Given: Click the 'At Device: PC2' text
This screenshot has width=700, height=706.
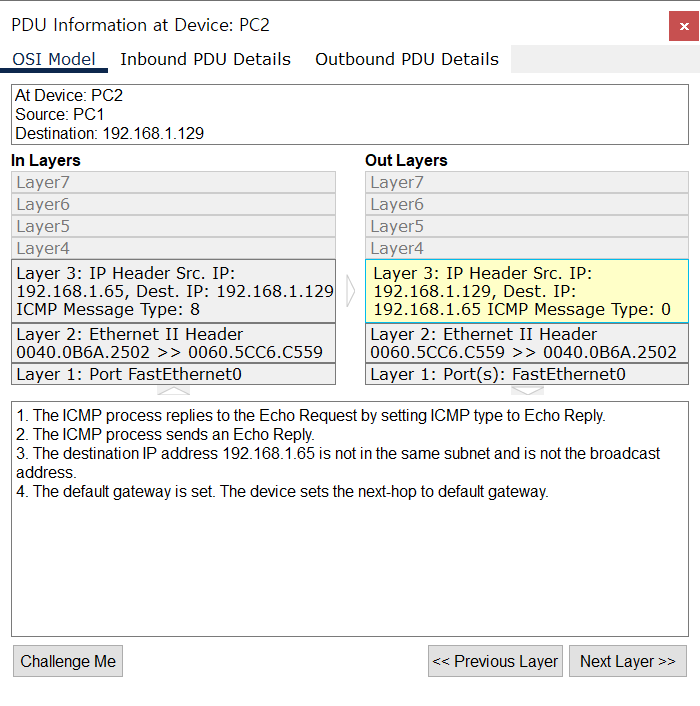Looking at the screenshot, I should pyautogui.click(x=69, y=95).
